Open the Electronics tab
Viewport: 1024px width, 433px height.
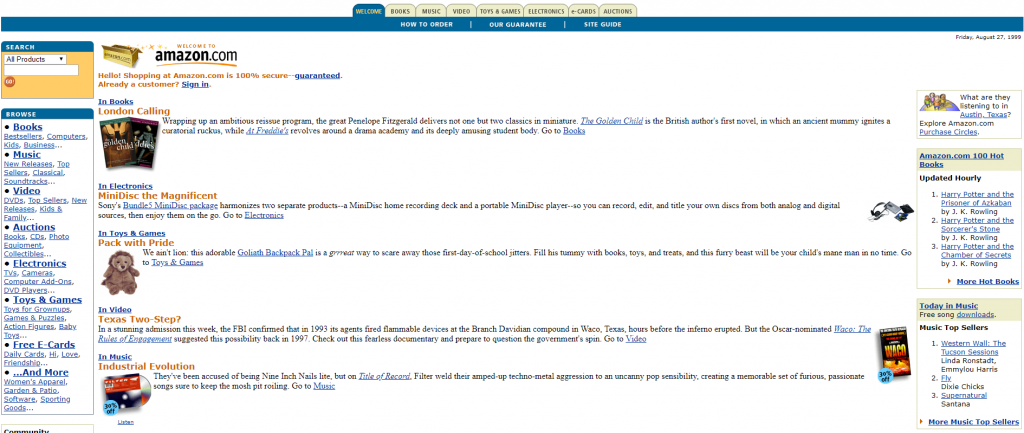pos(546,11)
